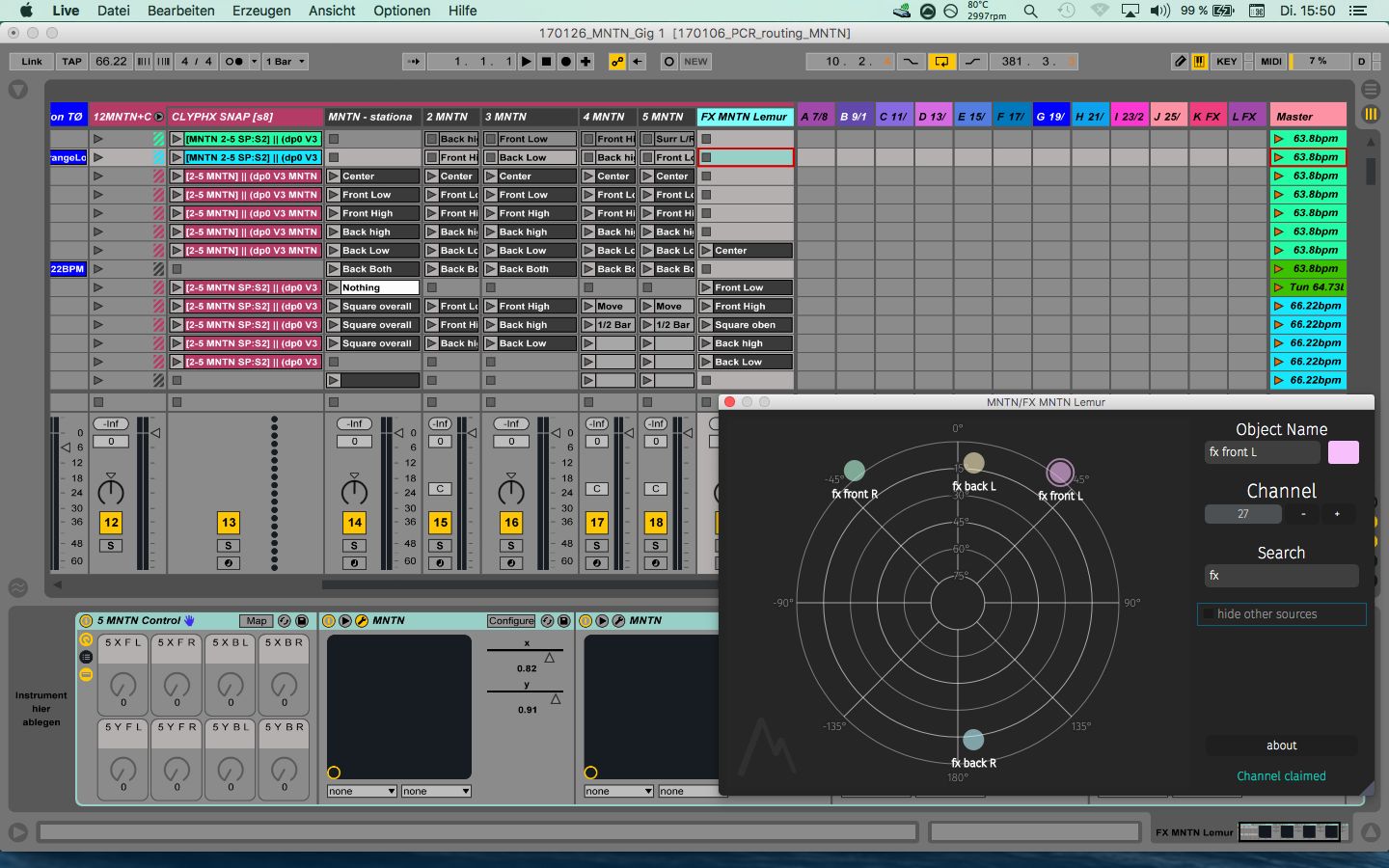Toggle the Link button
This screenshot has width=1389, height=868.
(x=32, y=61)
